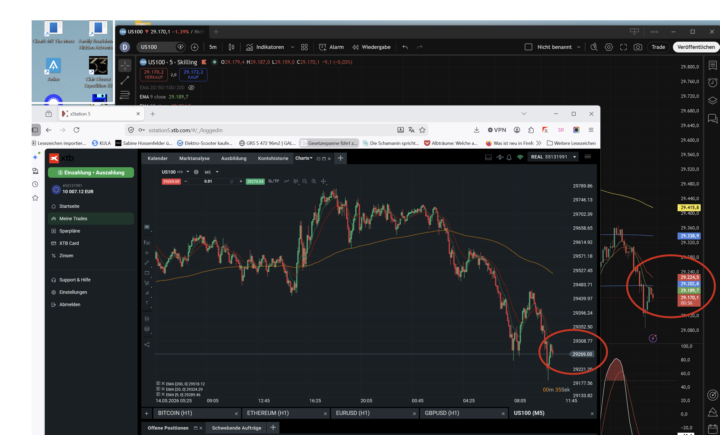Open Meine Trades in xtb sidebar
This screenshot has height=435, width=720.
[91, 219]
